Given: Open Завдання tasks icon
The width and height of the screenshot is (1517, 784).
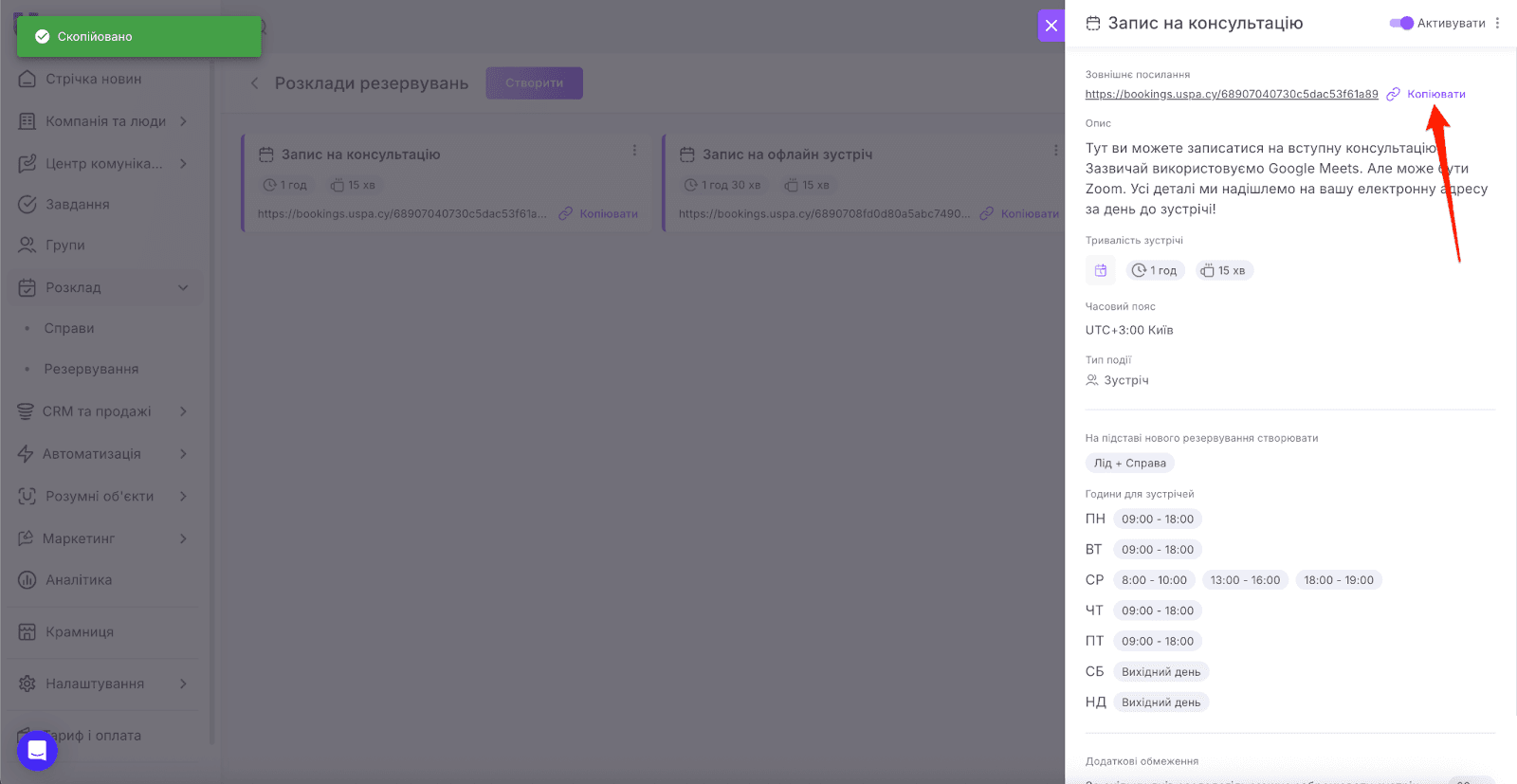Looking at the screenshot, I should pos(27,204).
